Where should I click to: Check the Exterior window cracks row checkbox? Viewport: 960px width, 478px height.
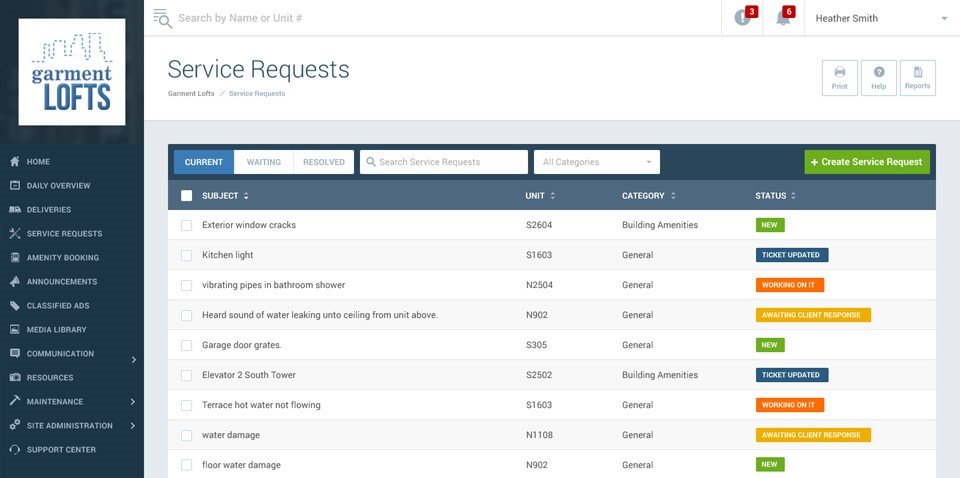click(187, 225)
